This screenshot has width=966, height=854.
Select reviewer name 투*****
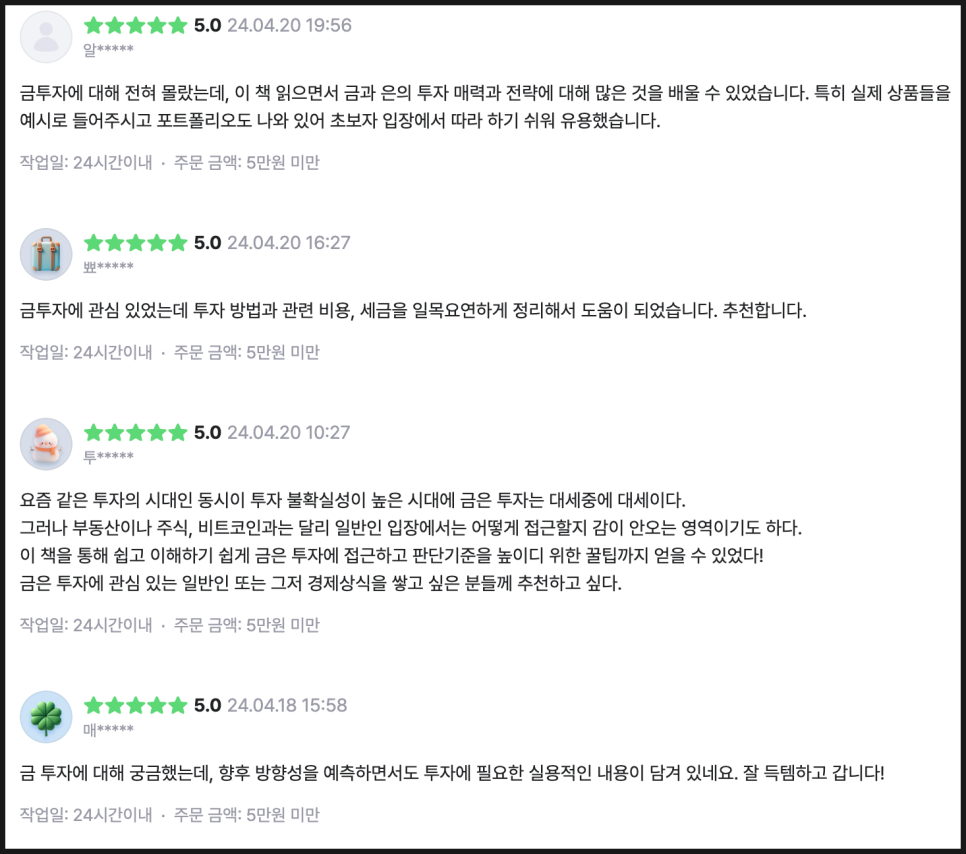point(108,457)
